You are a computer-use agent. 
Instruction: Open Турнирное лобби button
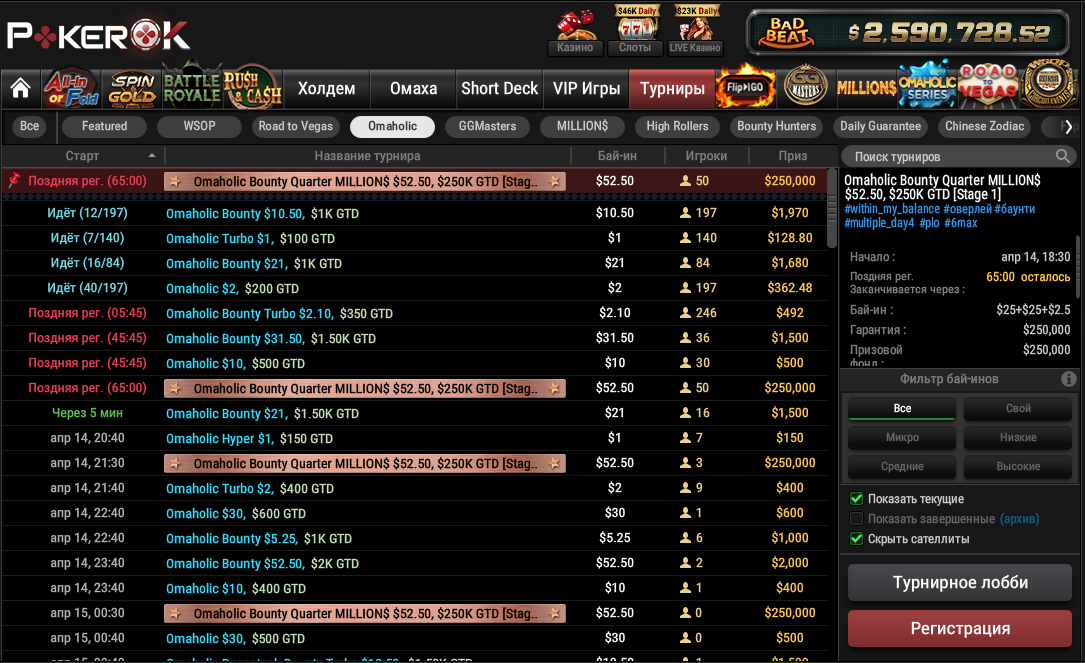pos(960,582)
